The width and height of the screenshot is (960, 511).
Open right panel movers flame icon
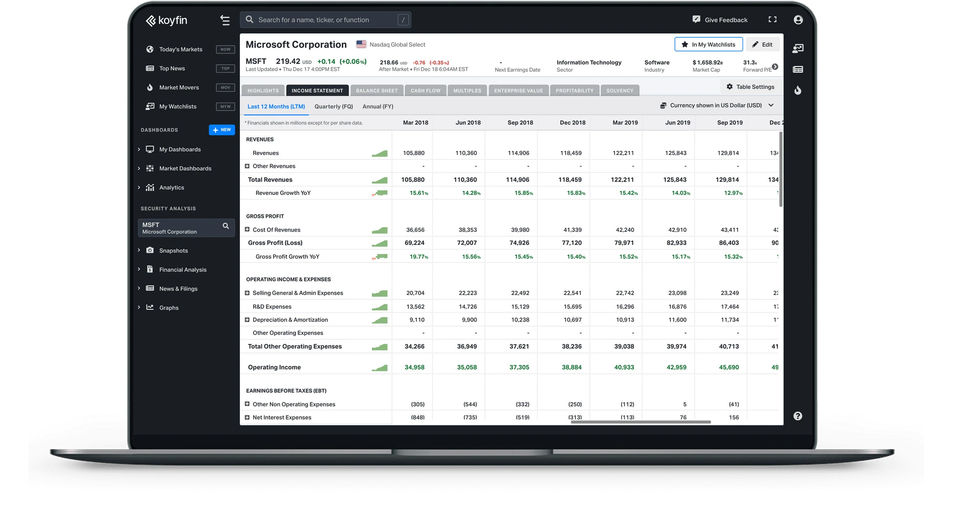tap(798, 90)
